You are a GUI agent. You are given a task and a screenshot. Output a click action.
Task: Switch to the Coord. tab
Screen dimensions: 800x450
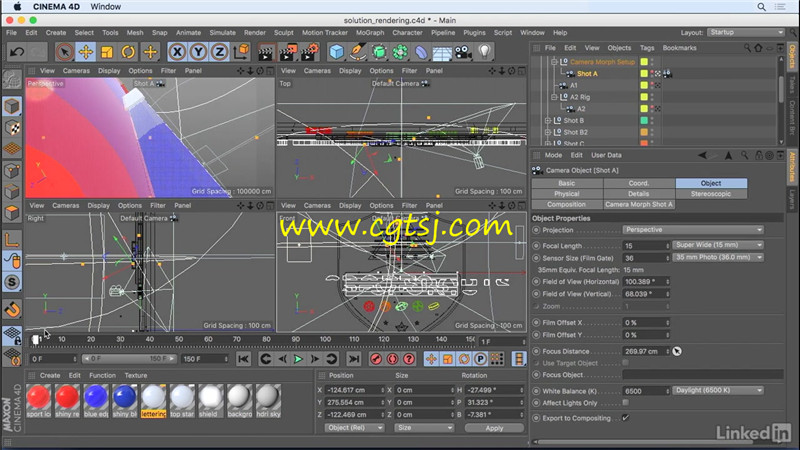639,183
